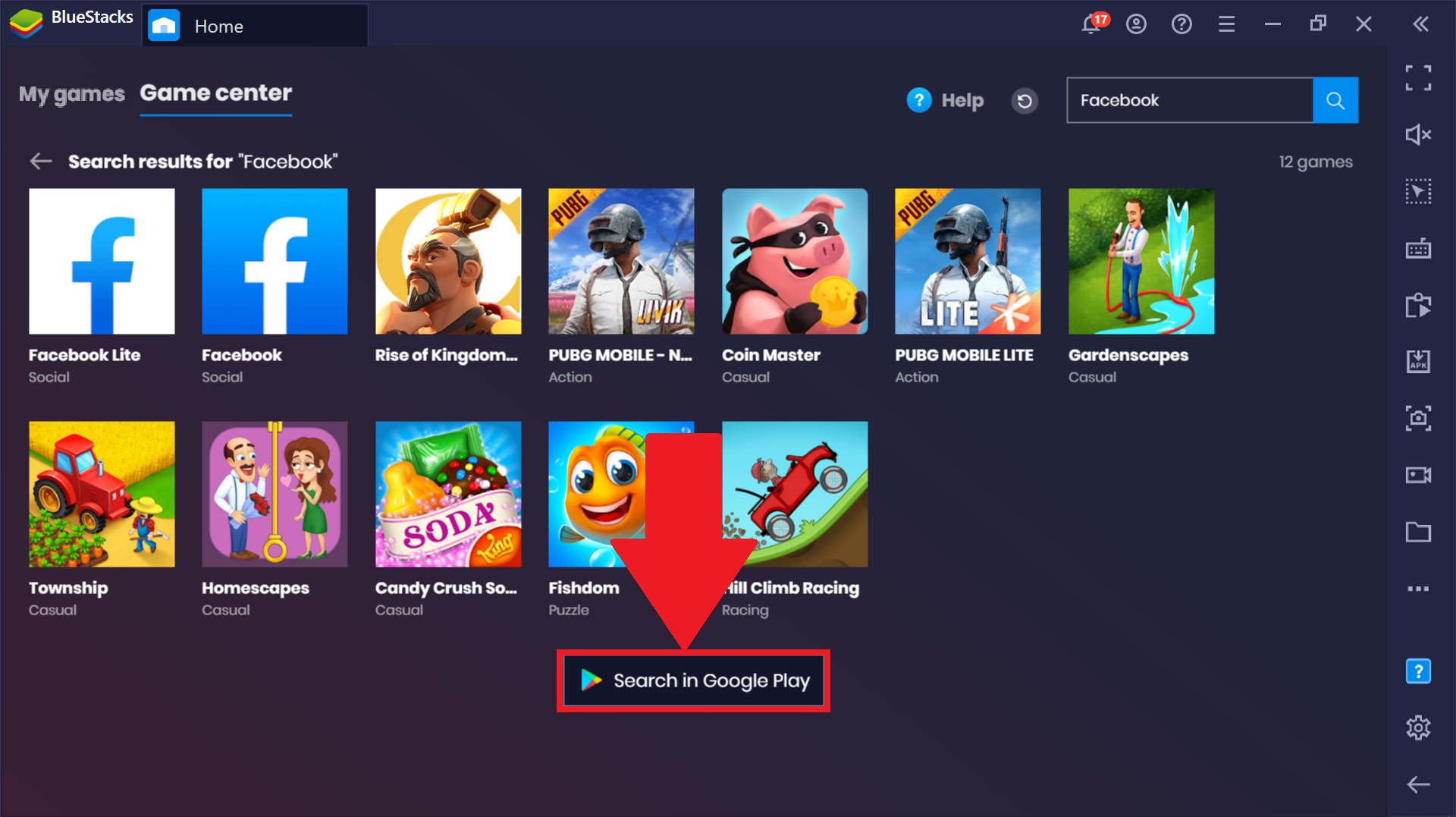
Task: Open the account profile icon
Action: (1136, 24)
